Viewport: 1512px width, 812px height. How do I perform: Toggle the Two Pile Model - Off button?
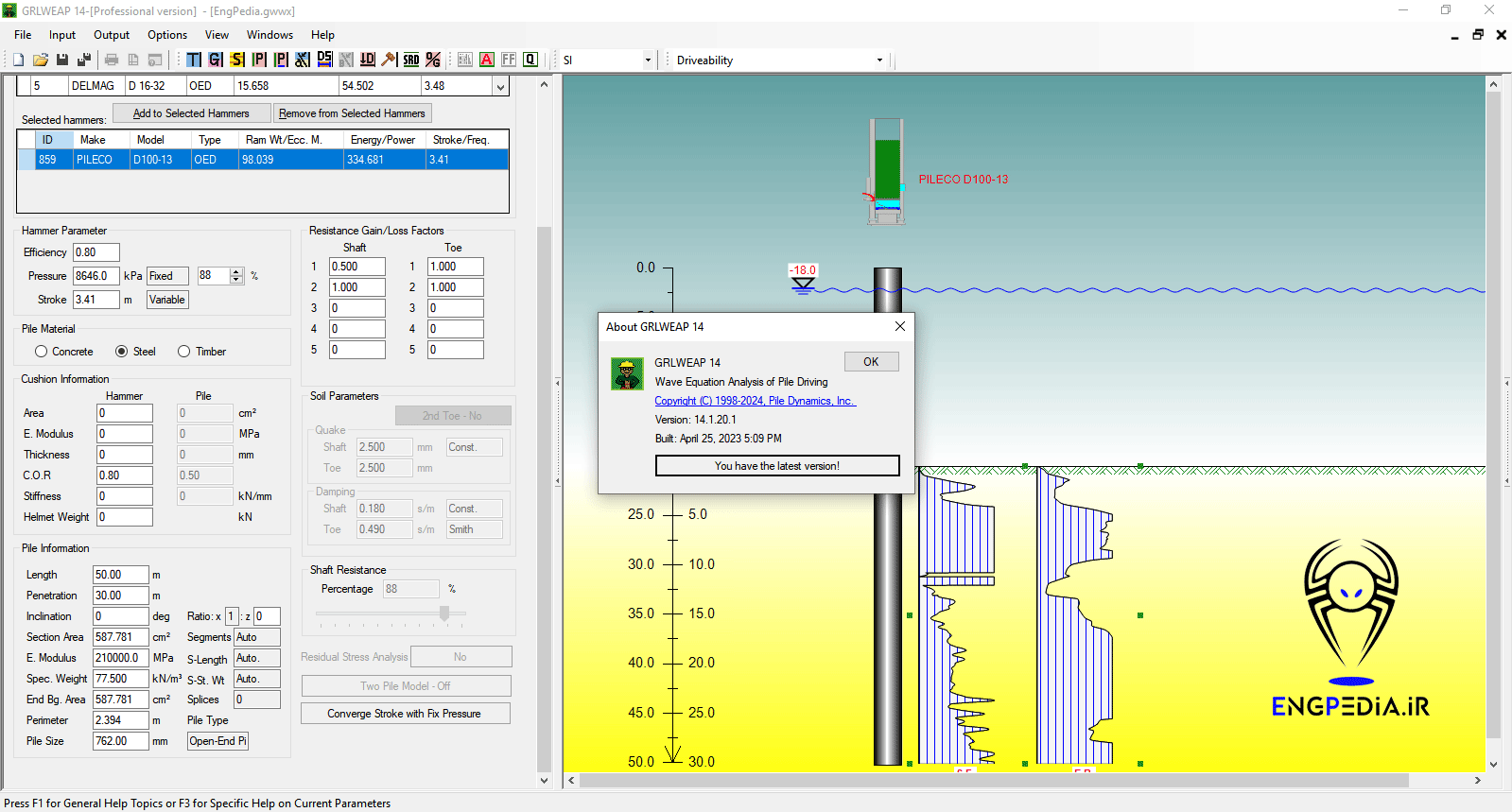click(406, 686)
